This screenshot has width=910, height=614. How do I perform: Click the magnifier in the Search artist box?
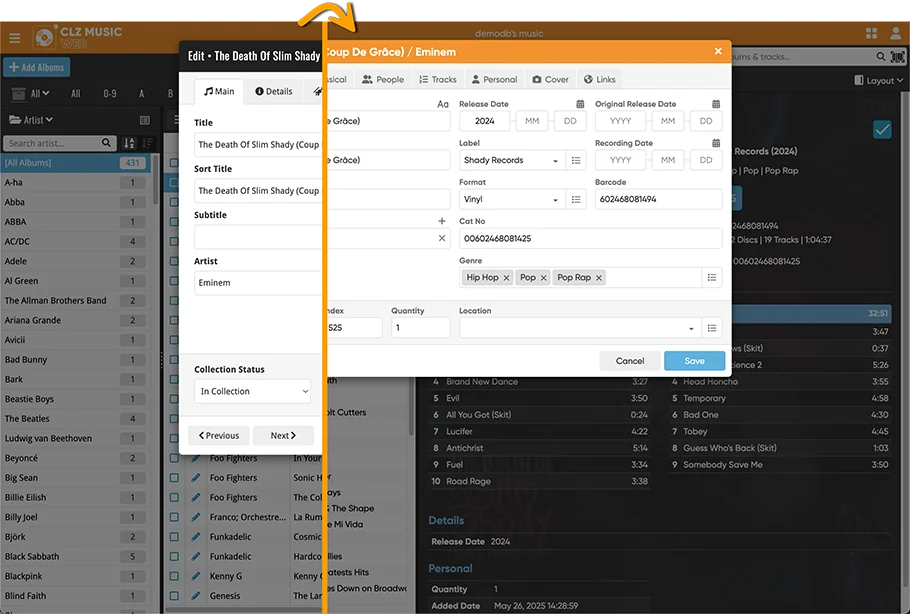[106, 143]
